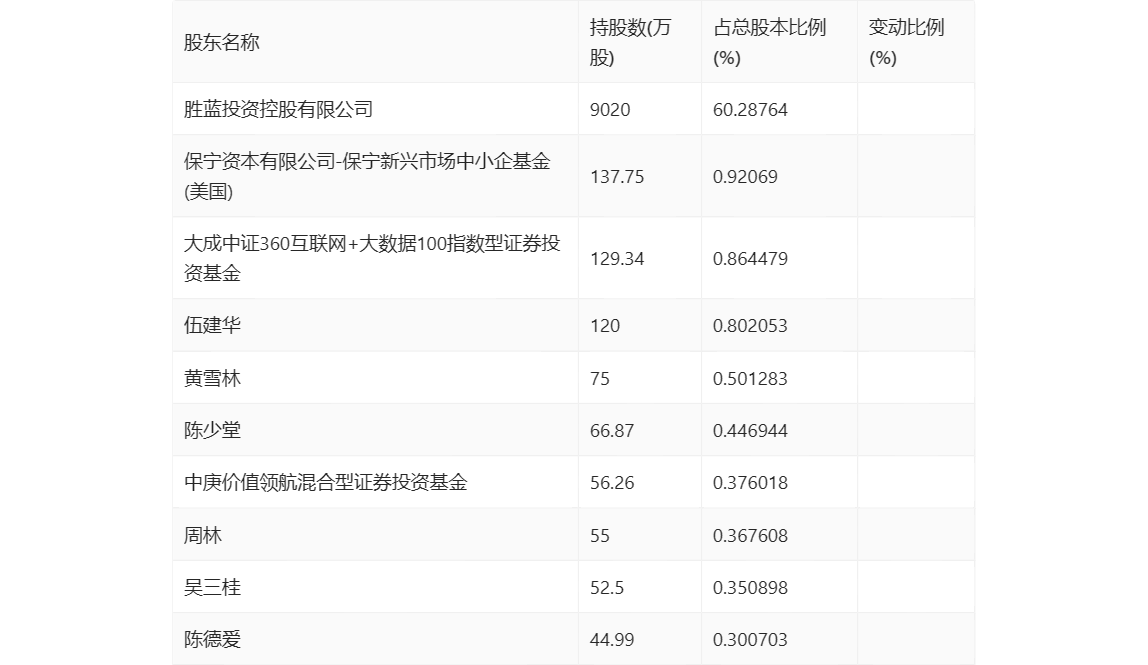
Task: Click the 56.26 shares value
Action: coord(612,483)
